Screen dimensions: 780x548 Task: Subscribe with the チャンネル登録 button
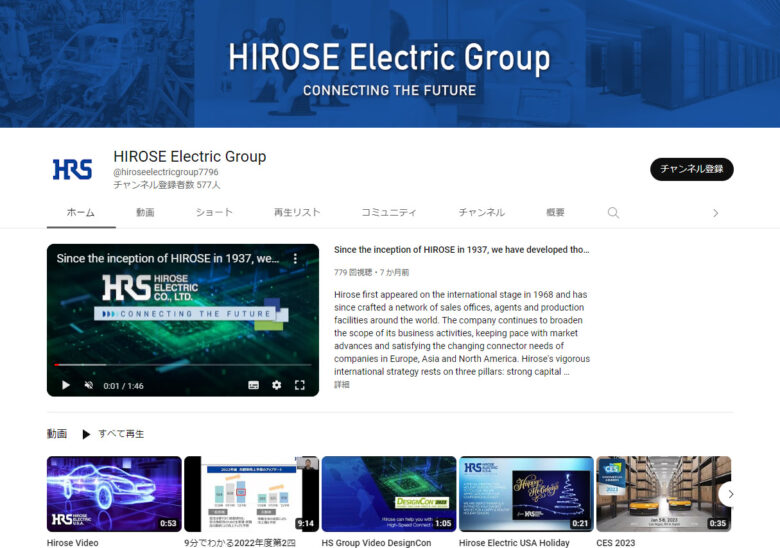691,169
